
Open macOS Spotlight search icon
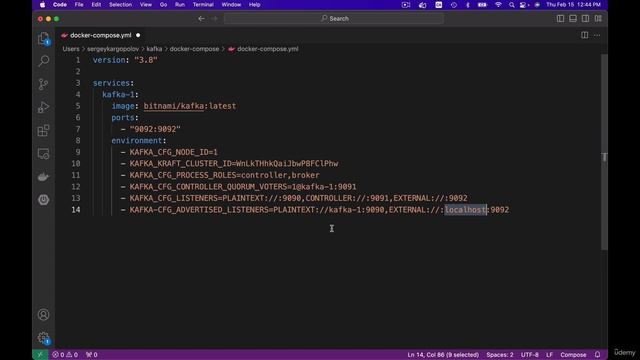click(x=511, y=4)
